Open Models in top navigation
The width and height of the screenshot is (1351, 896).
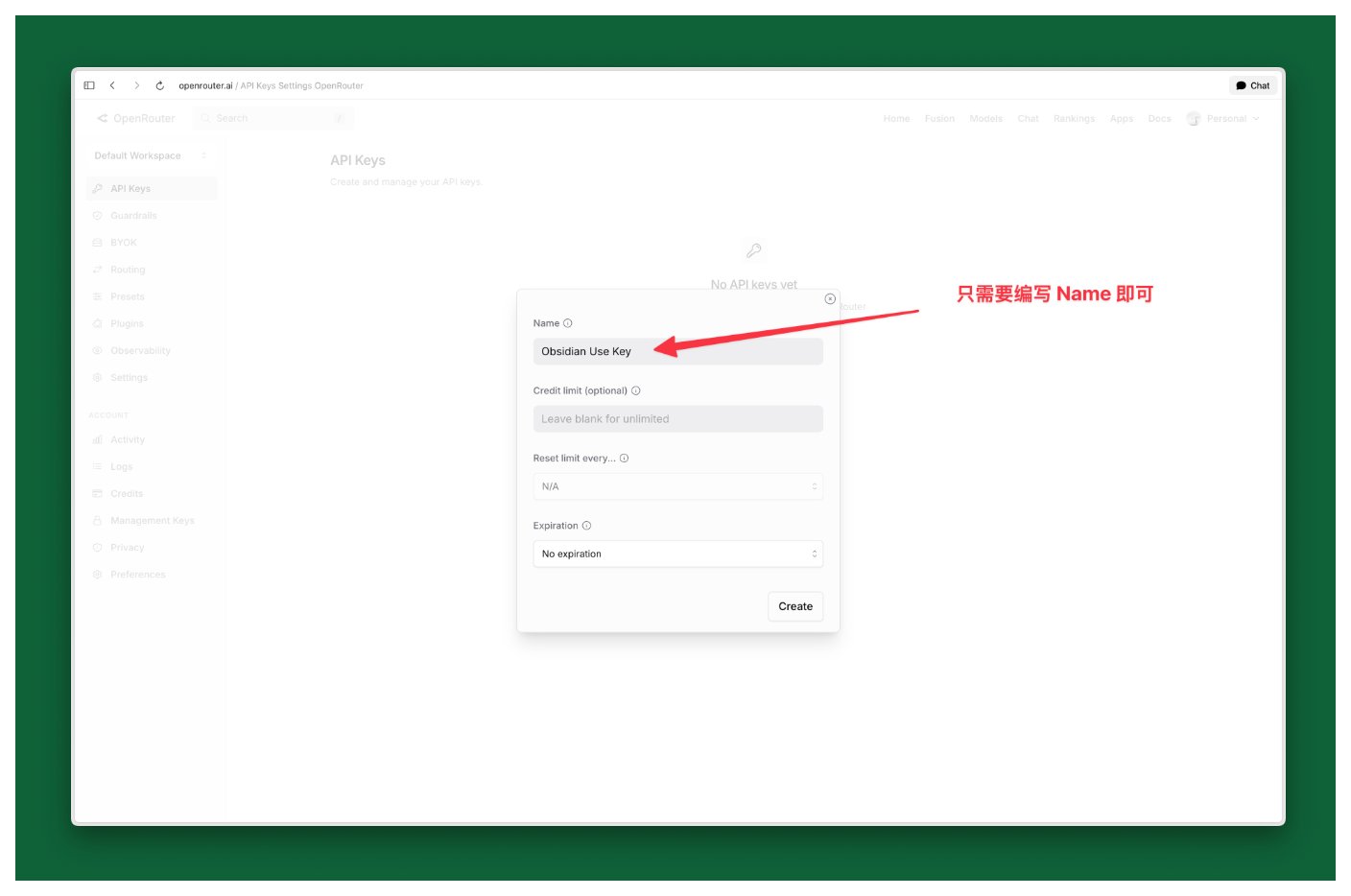pyautogui.click(x=985, y=119)
